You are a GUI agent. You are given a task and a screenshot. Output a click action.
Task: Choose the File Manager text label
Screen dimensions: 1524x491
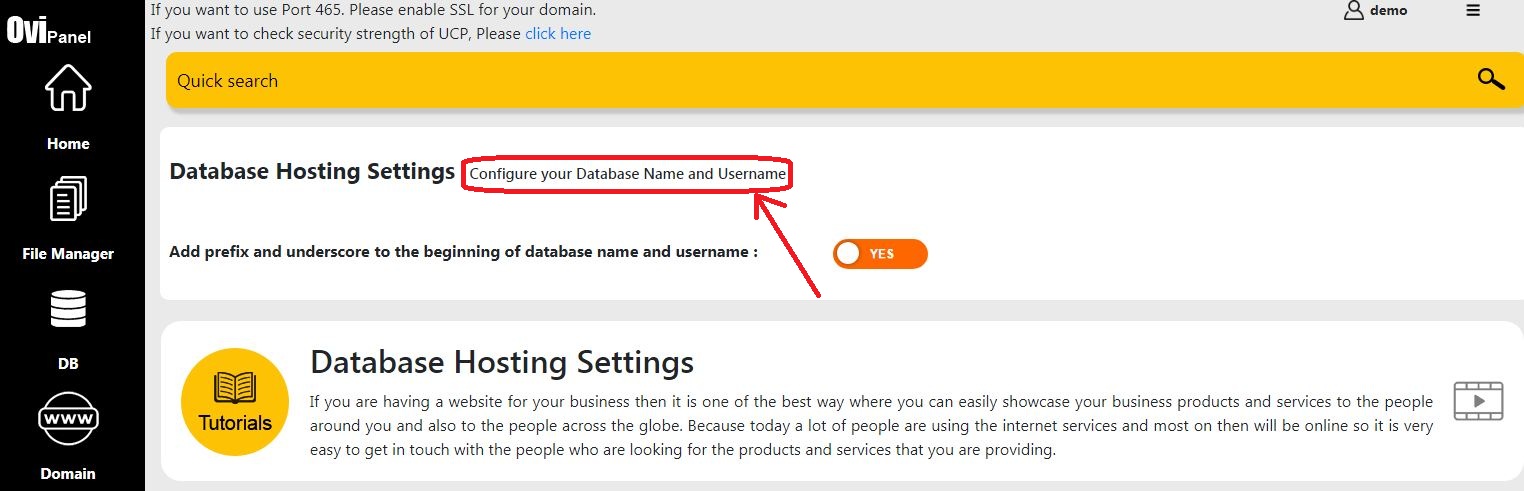click(68, 254)
